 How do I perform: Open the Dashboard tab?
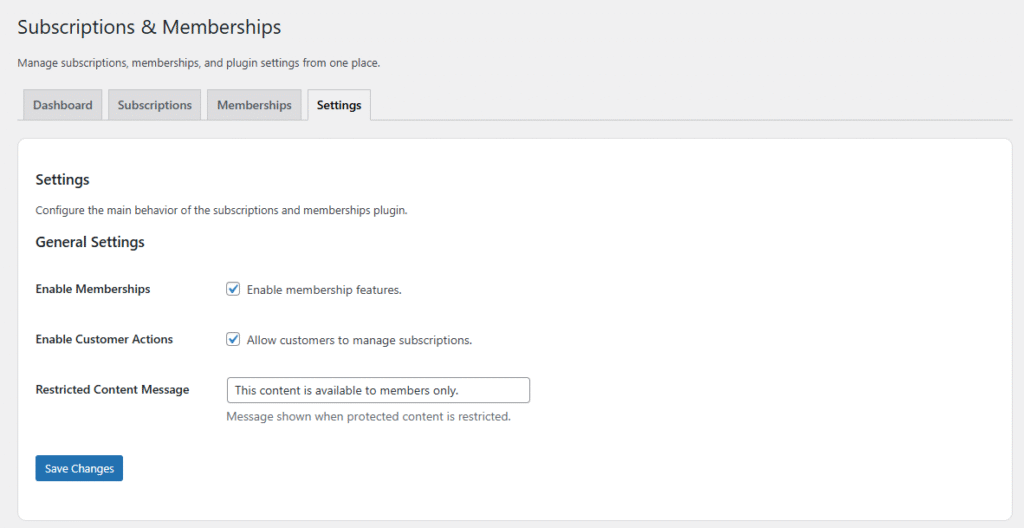pos(62,105)
